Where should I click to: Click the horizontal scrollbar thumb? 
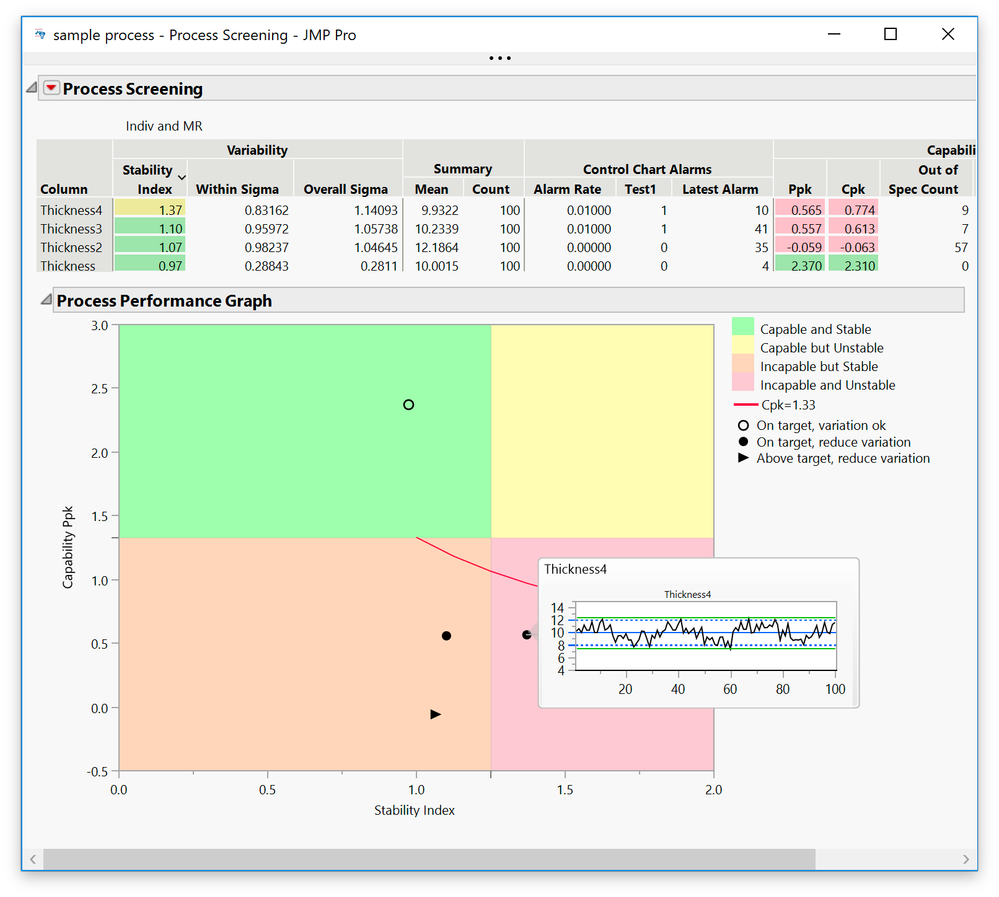click(429, 859)
